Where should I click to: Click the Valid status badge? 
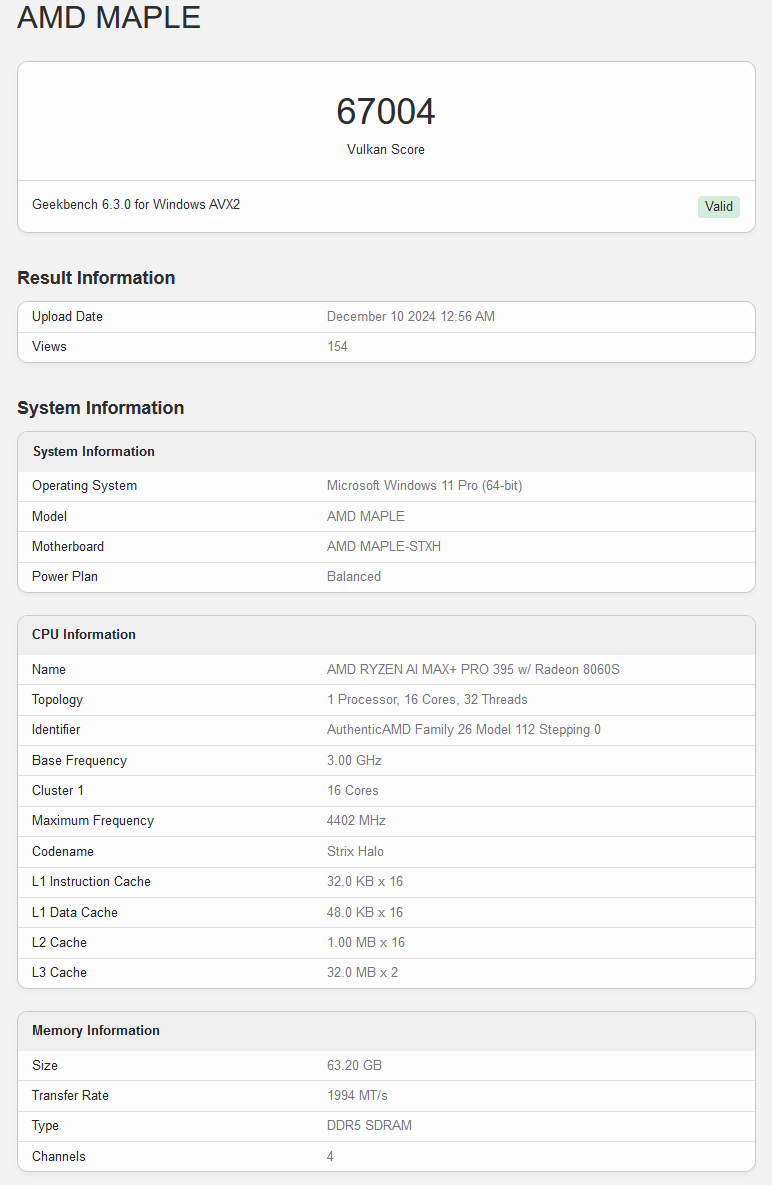tap(718, 207)
